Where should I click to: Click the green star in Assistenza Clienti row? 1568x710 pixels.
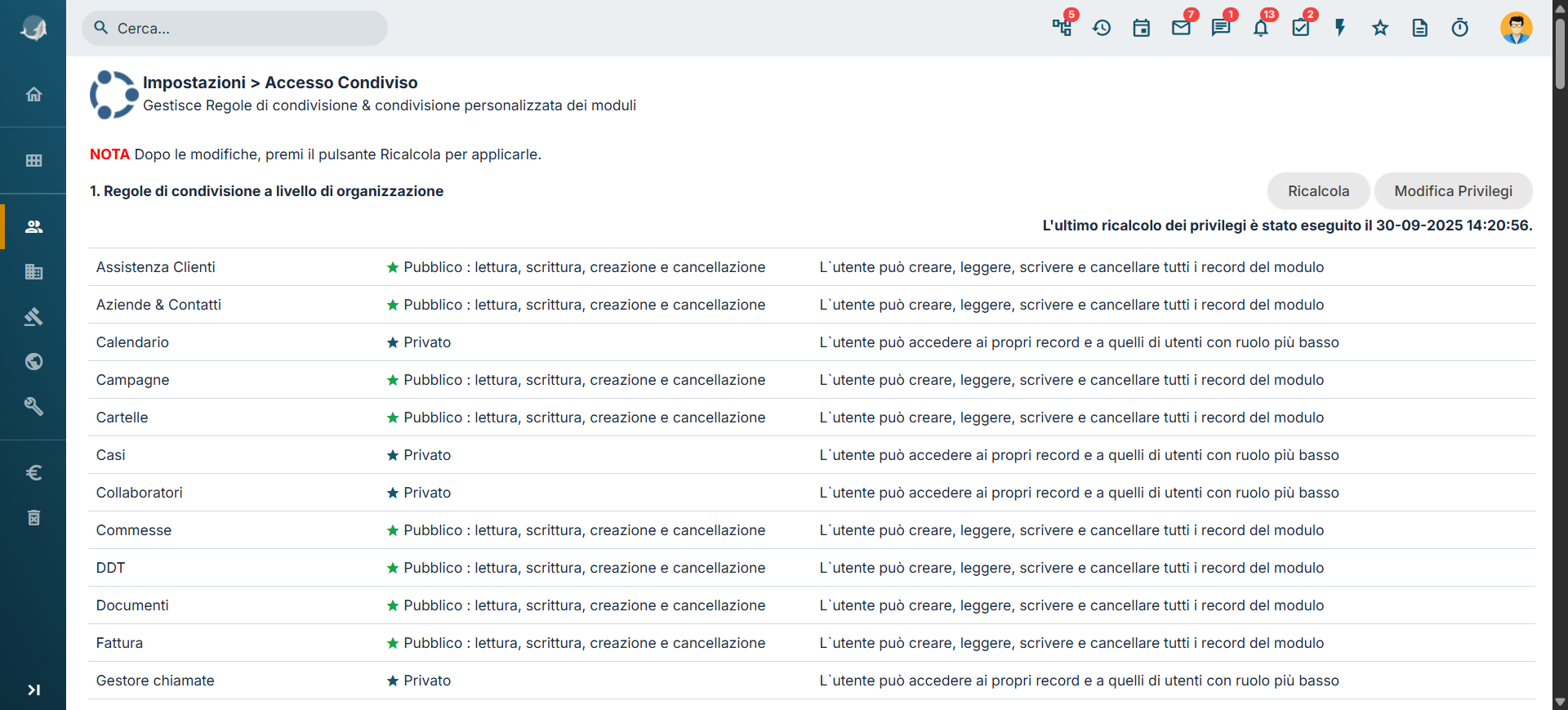(x=393, y=267)
